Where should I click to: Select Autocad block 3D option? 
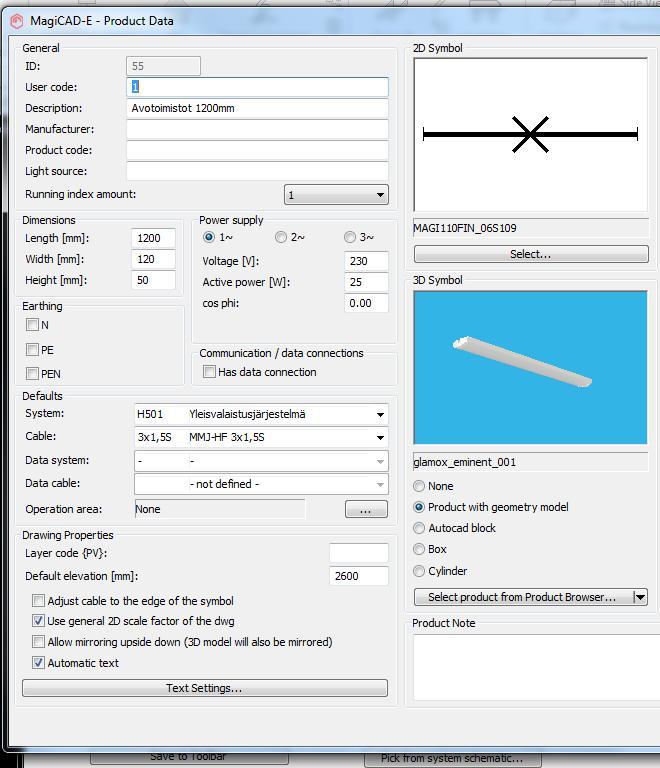pyautogui.click(x=419, y=528)
